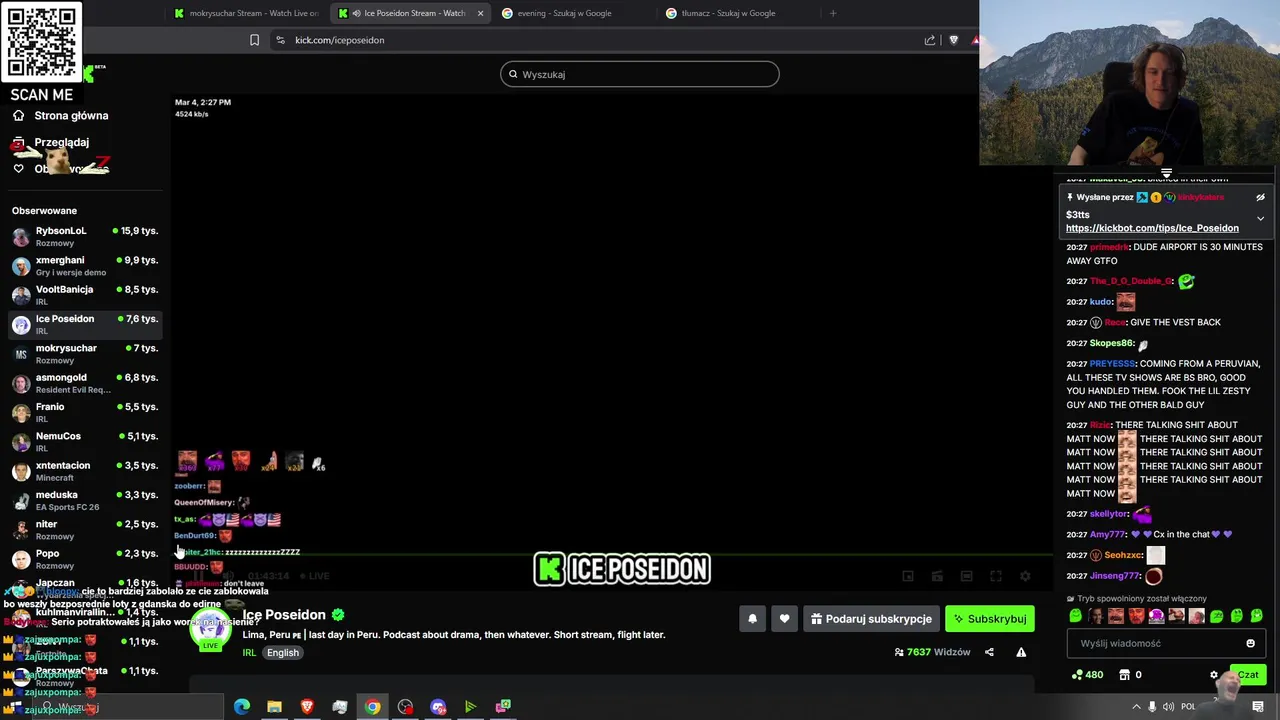
Task: Click the POL keyboard language indicator
Action: pyautogui.click(x=1188, y=707)
